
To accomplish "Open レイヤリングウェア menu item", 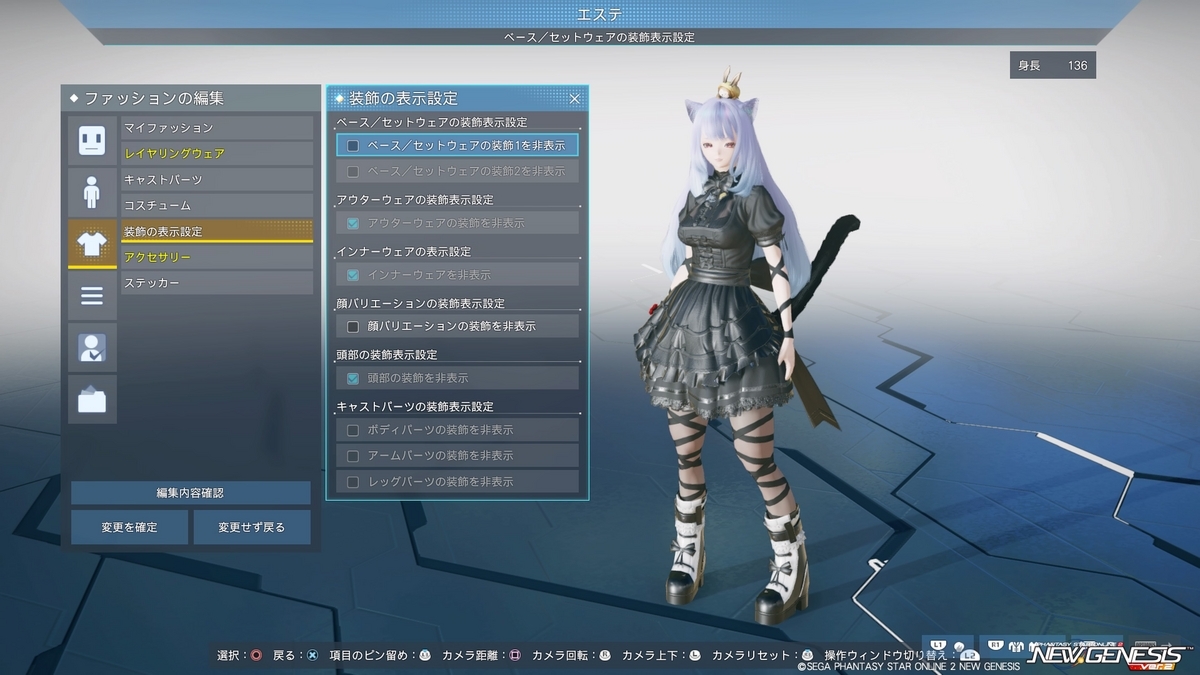I will pos(217,154).
